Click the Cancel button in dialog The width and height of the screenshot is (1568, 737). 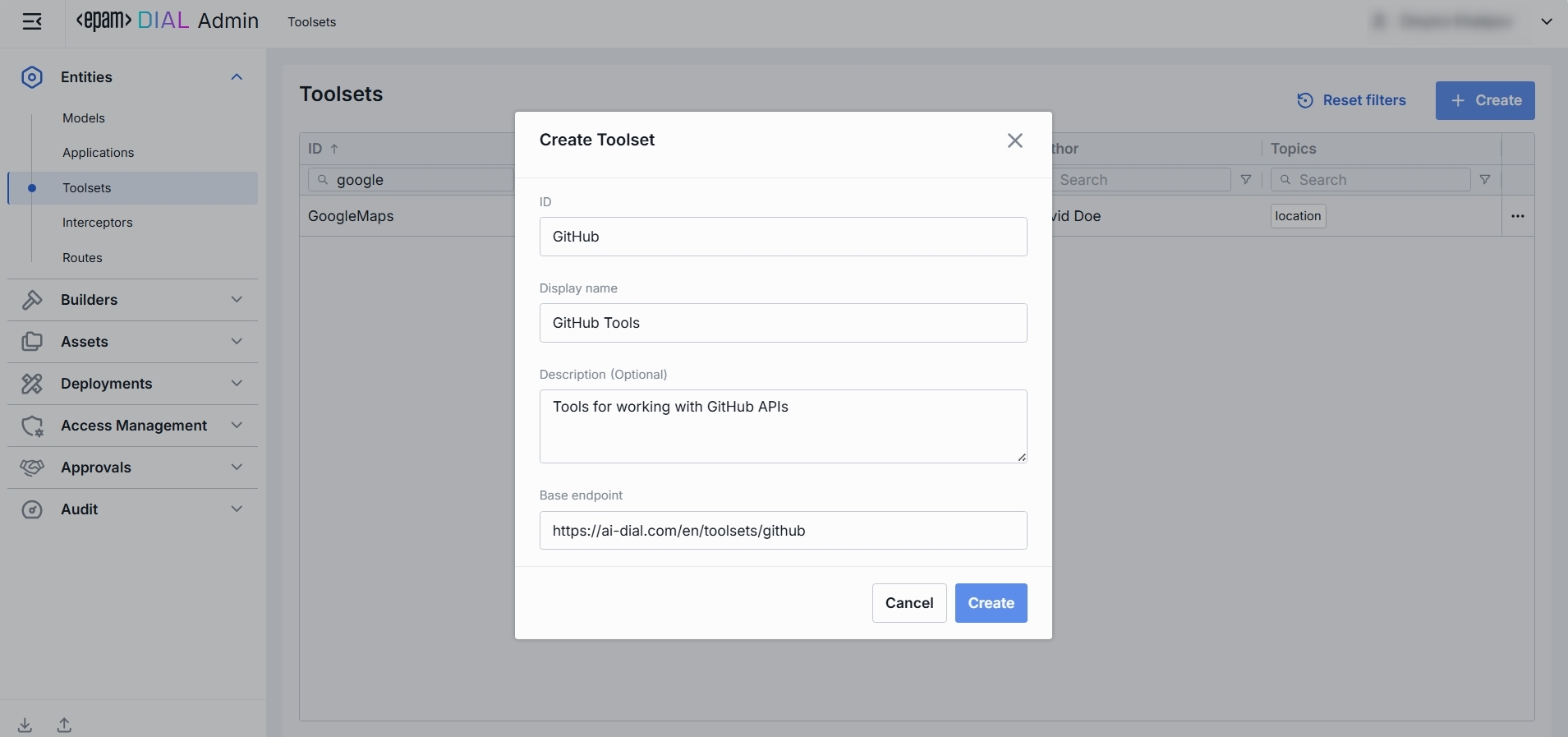908,603
